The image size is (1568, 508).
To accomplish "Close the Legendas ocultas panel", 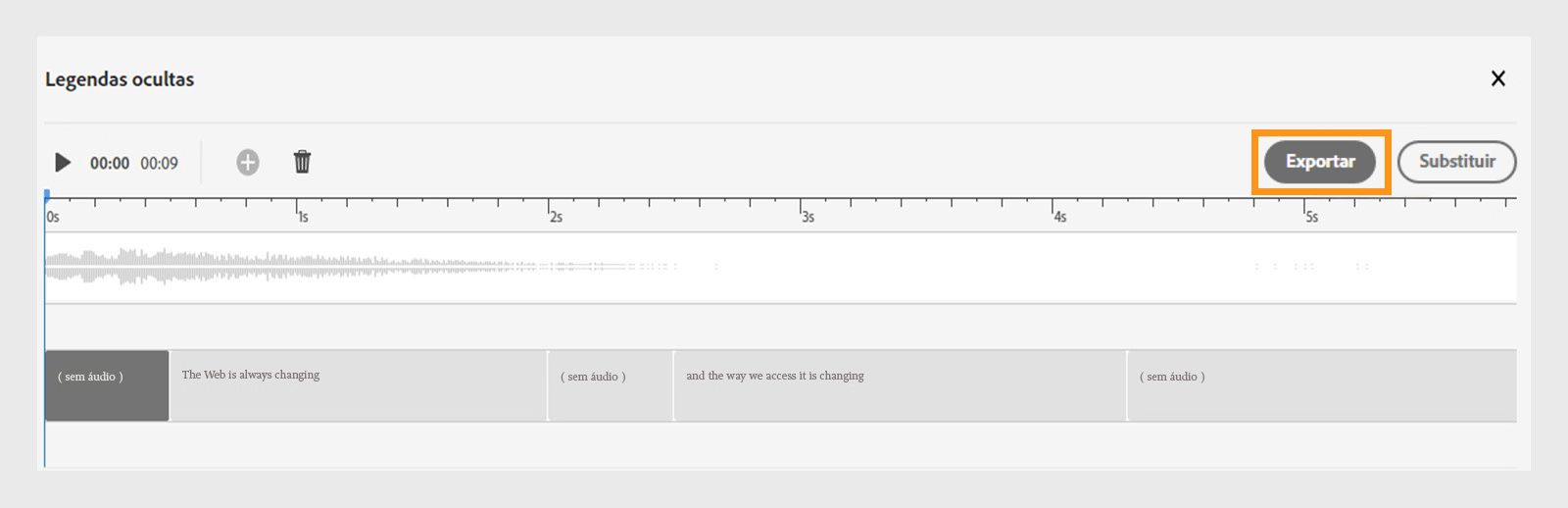I will click(x=1497, y=78).
